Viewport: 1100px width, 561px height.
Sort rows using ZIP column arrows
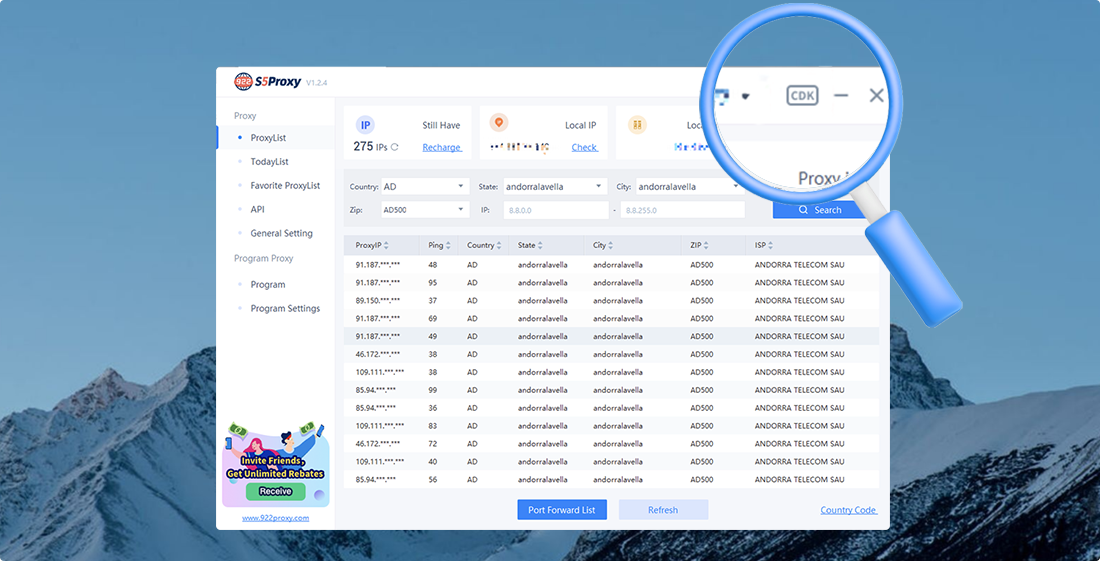coord(709,245)
